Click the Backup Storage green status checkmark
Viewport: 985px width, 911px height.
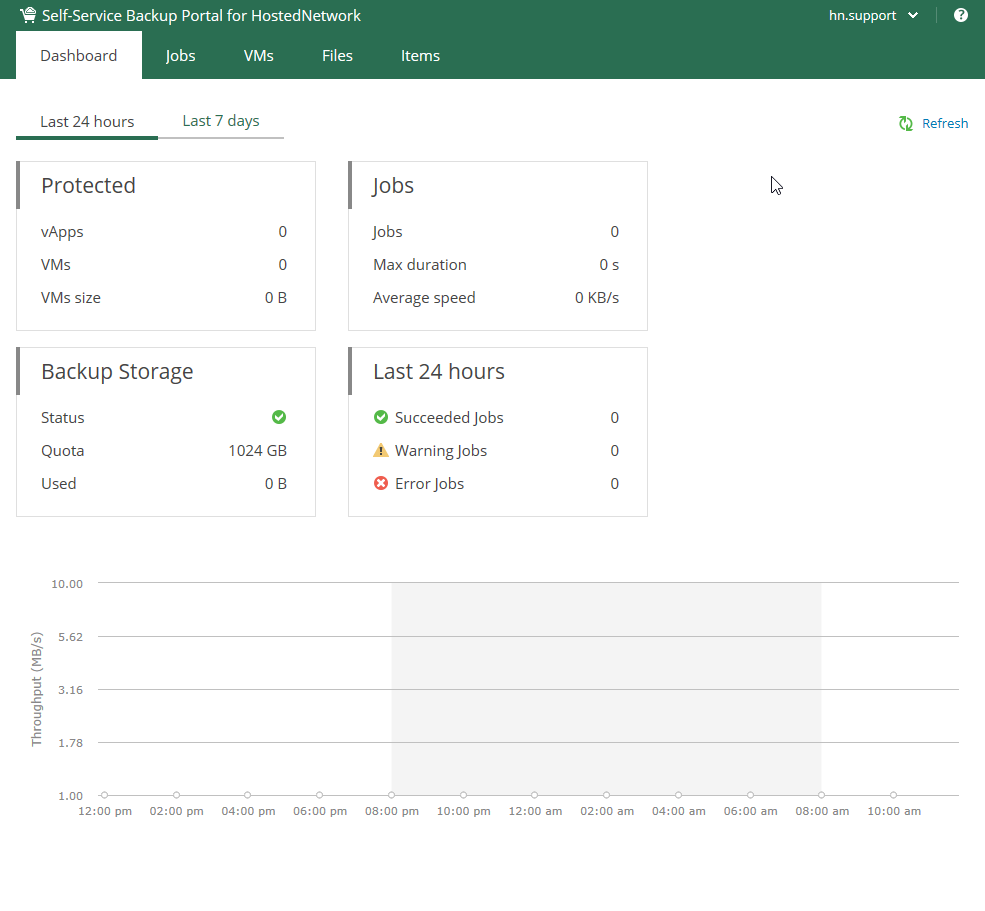click(x=279, y=417)
